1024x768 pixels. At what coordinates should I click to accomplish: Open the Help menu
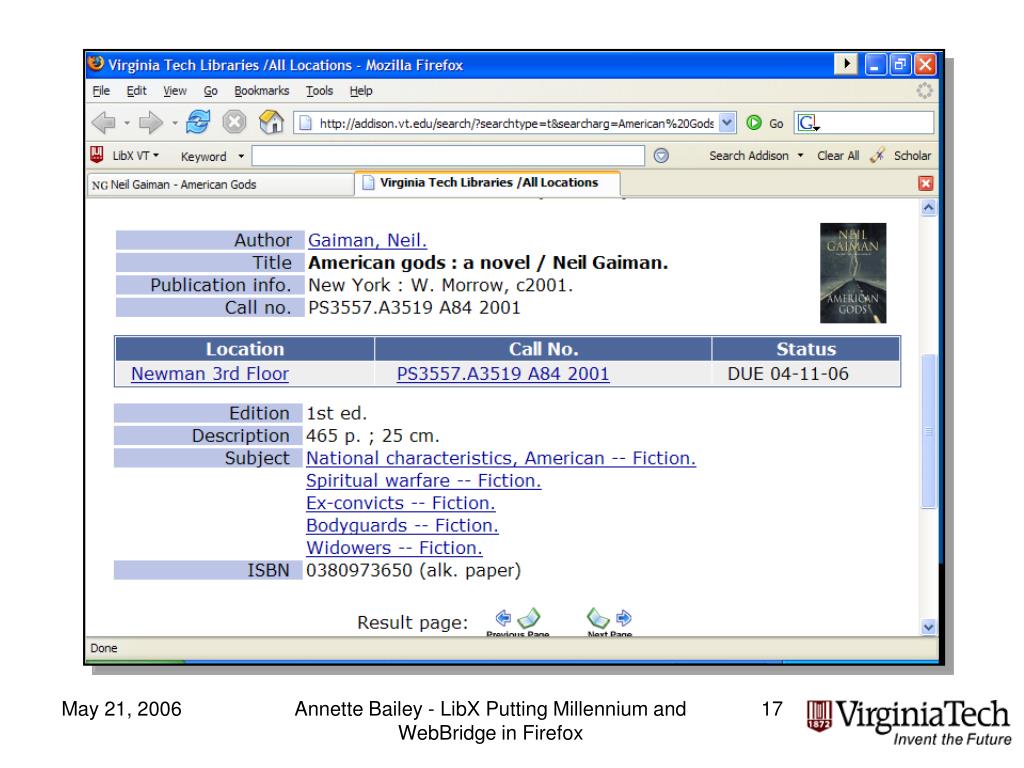tap(361, 91)
